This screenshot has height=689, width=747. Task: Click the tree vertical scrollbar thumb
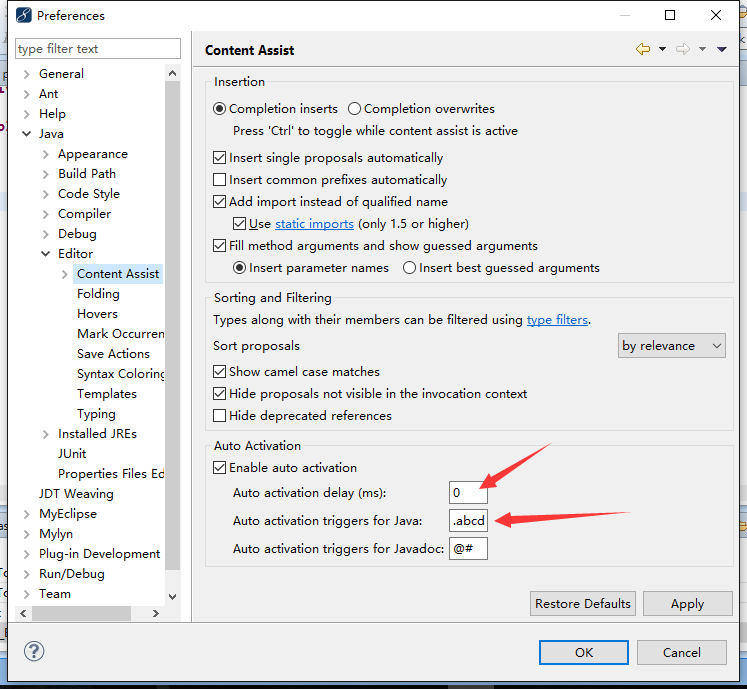(172, 325)
